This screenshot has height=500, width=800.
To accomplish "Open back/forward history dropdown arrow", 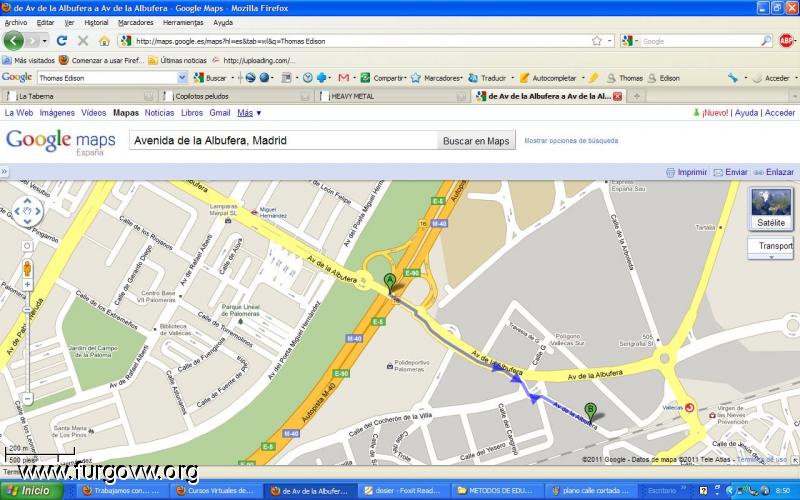I will (45, 41).
